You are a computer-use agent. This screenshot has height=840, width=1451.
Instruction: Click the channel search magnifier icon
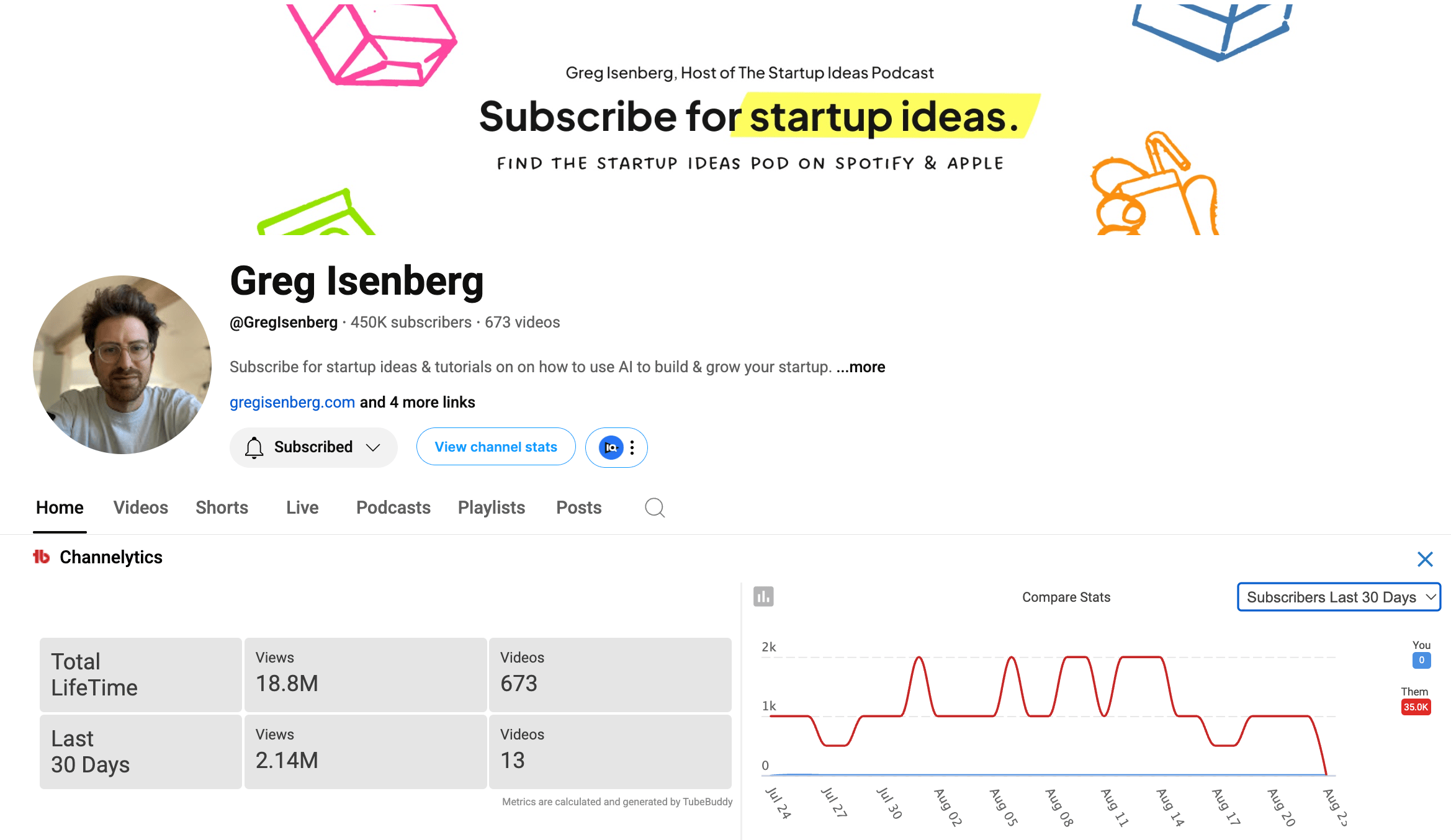[655, 507]
